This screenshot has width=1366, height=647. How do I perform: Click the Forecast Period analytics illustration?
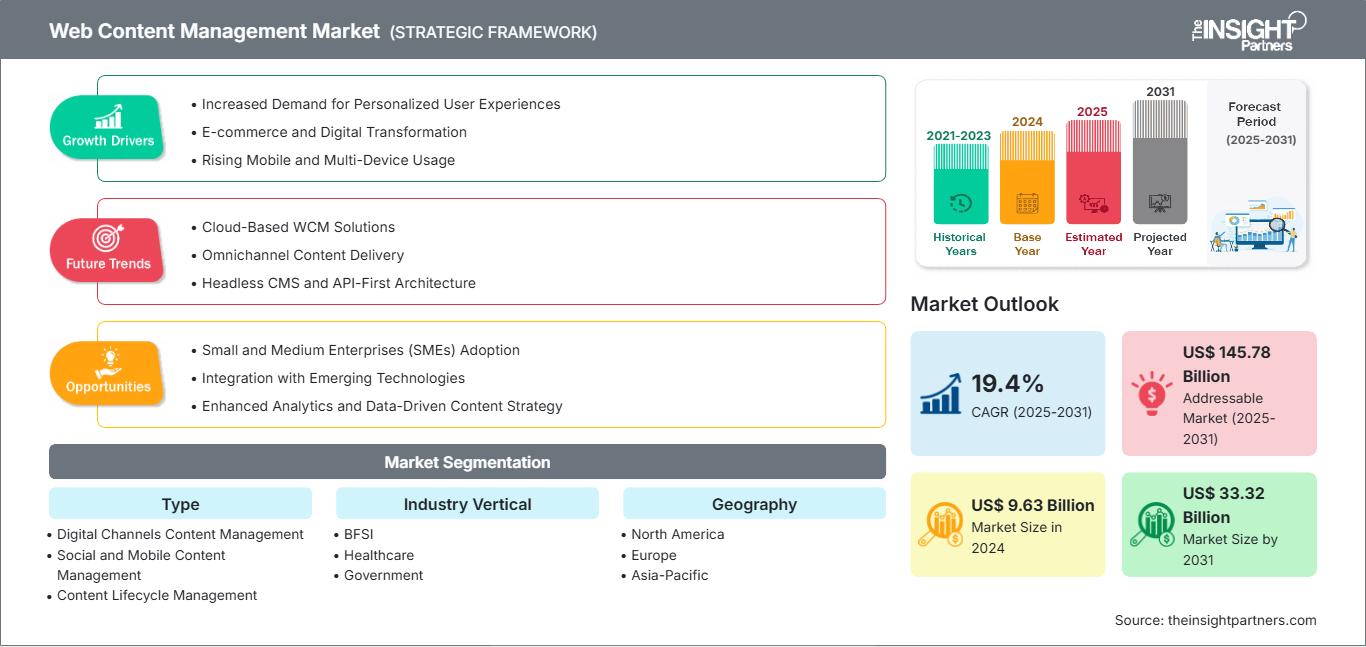pos(1254,227)
